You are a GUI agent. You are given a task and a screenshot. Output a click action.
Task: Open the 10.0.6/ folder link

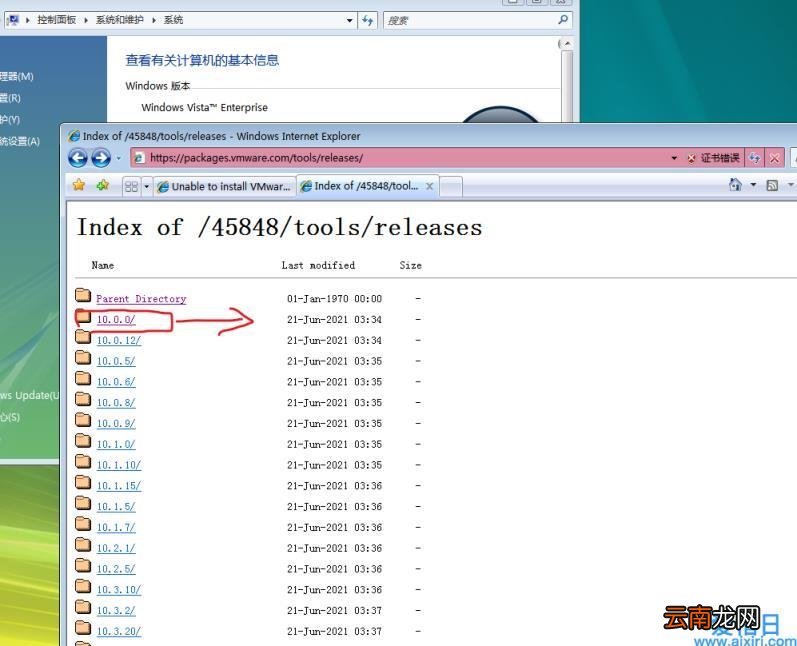116,382
